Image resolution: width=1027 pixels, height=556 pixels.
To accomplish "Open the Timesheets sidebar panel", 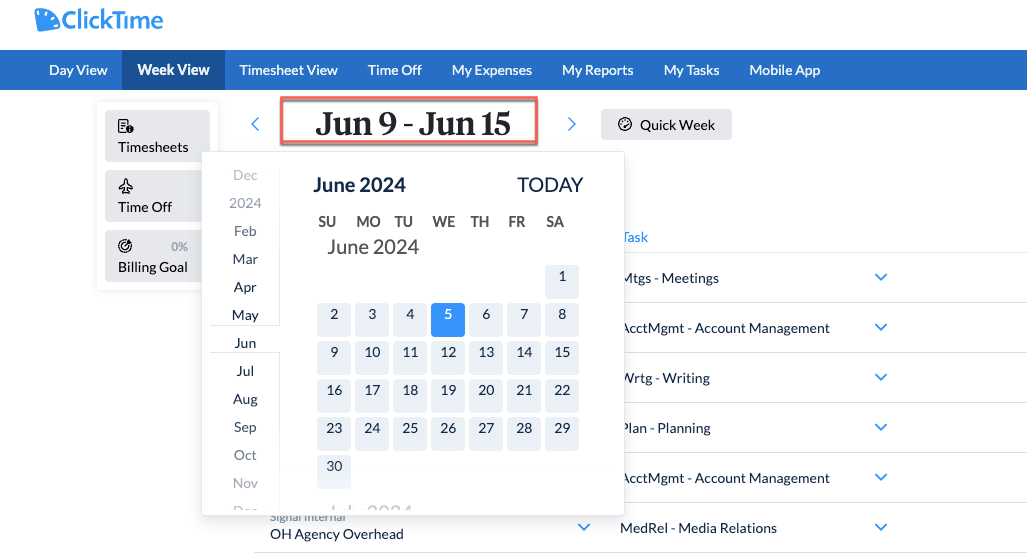I will coord(157,136).
